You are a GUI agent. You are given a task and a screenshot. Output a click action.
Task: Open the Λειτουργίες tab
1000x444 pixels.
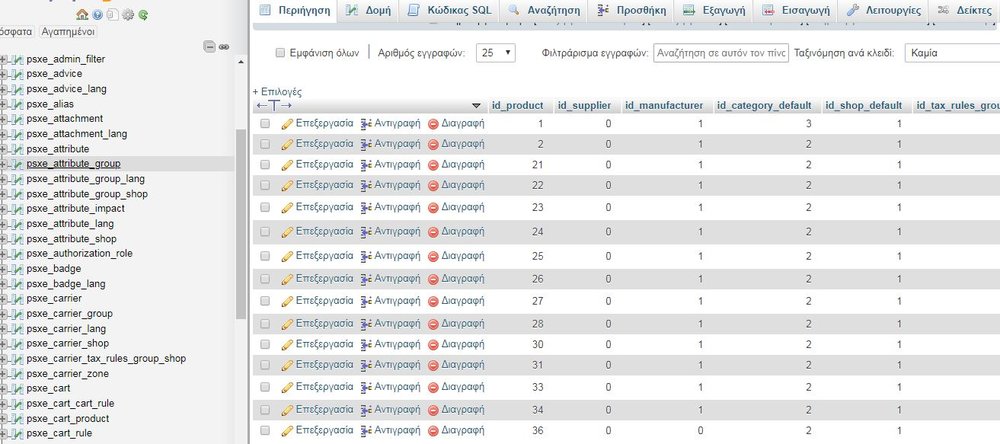click(x=883, y=10)
